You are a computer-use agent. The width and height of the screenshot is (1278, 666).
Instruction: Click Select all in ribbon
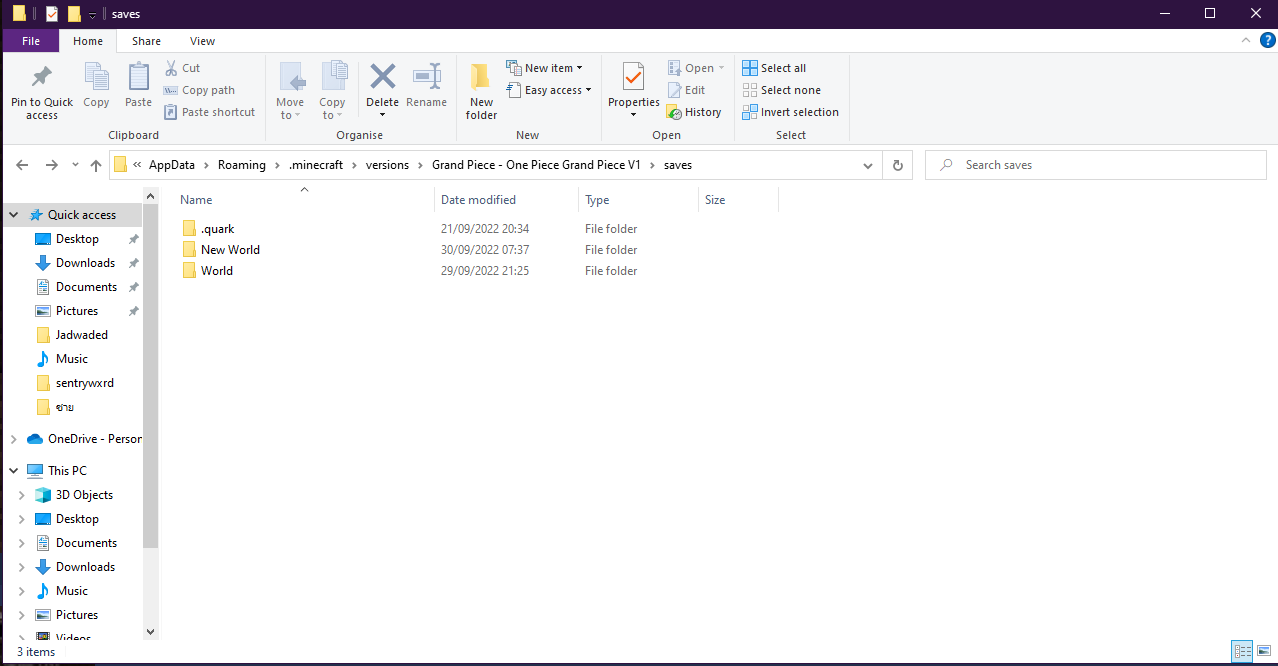coord(774,68)
